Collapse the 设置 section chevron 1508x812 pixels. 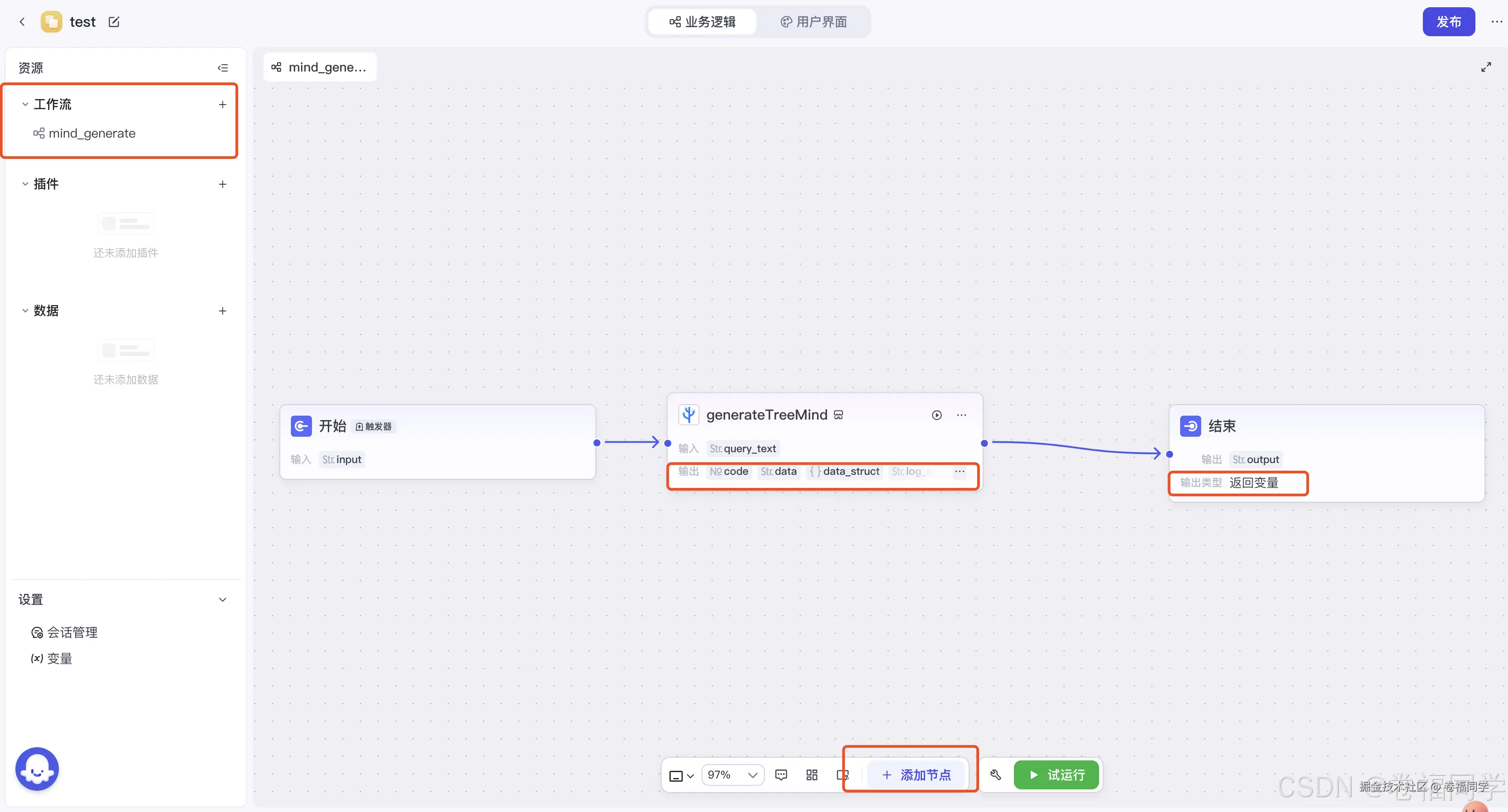(x=222, y=600)
